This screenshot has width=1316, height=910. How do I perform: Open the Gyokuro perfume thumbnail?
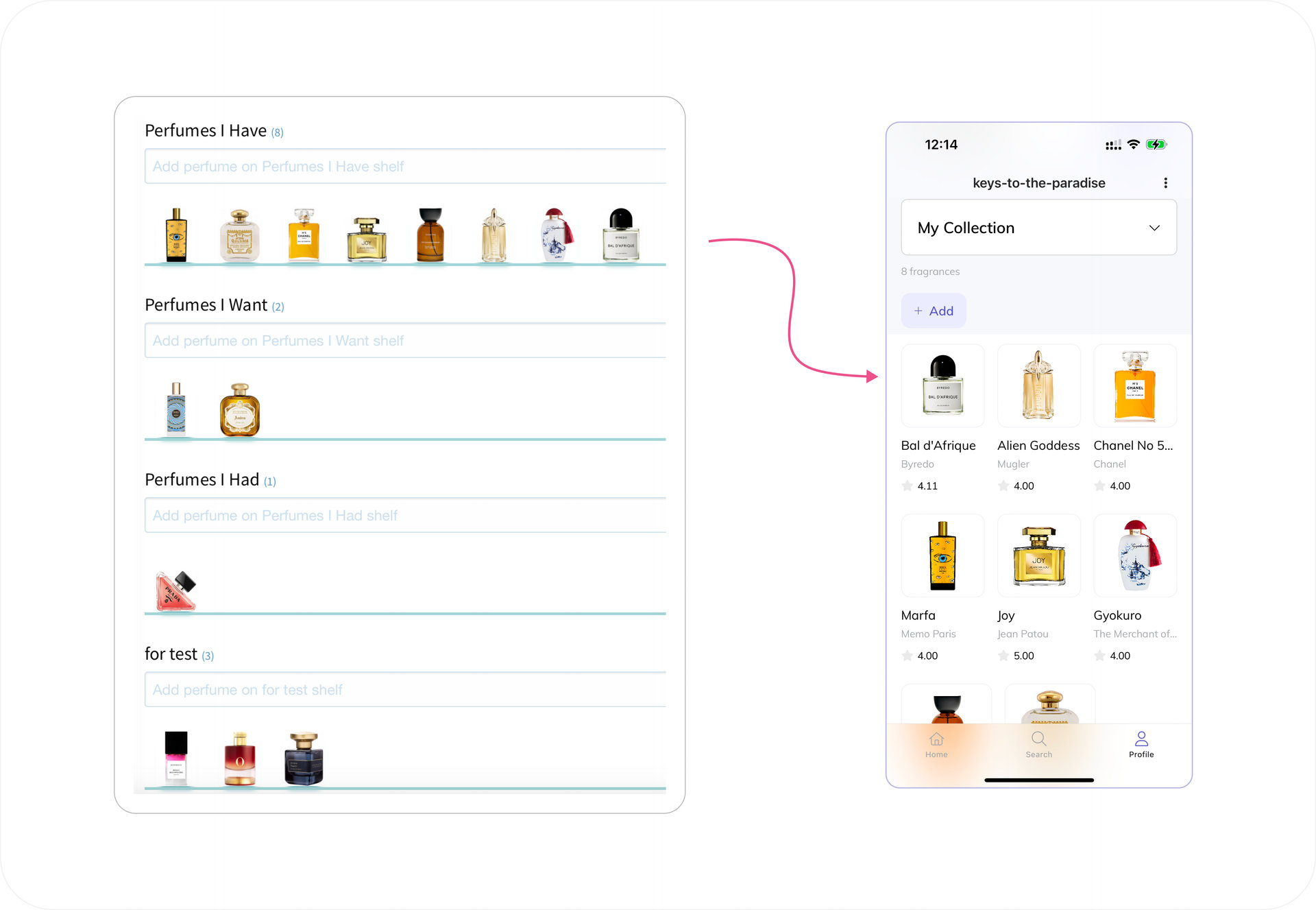(x=1135, y=556)
